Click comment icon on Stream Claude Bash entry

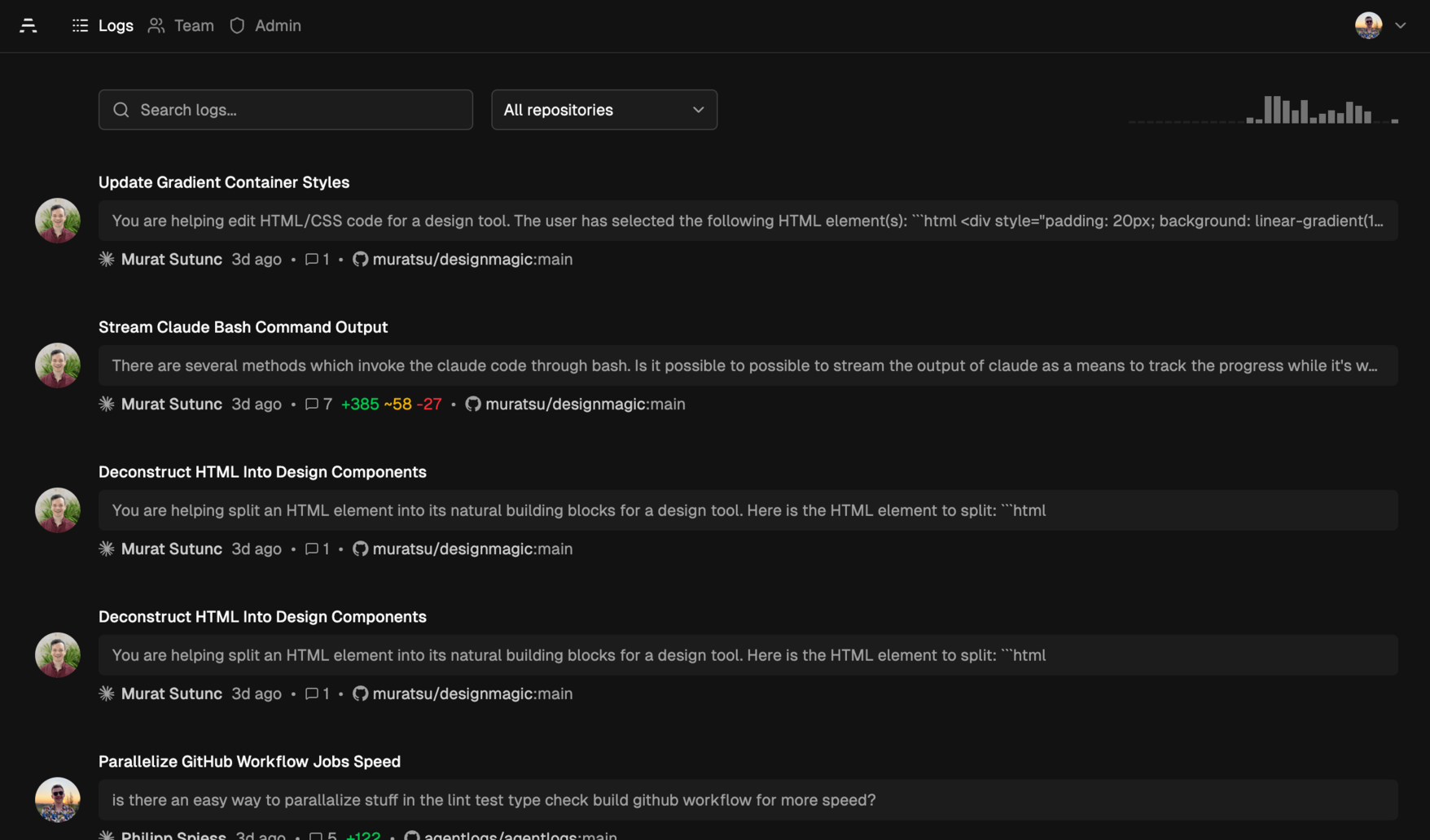(311, 405)
